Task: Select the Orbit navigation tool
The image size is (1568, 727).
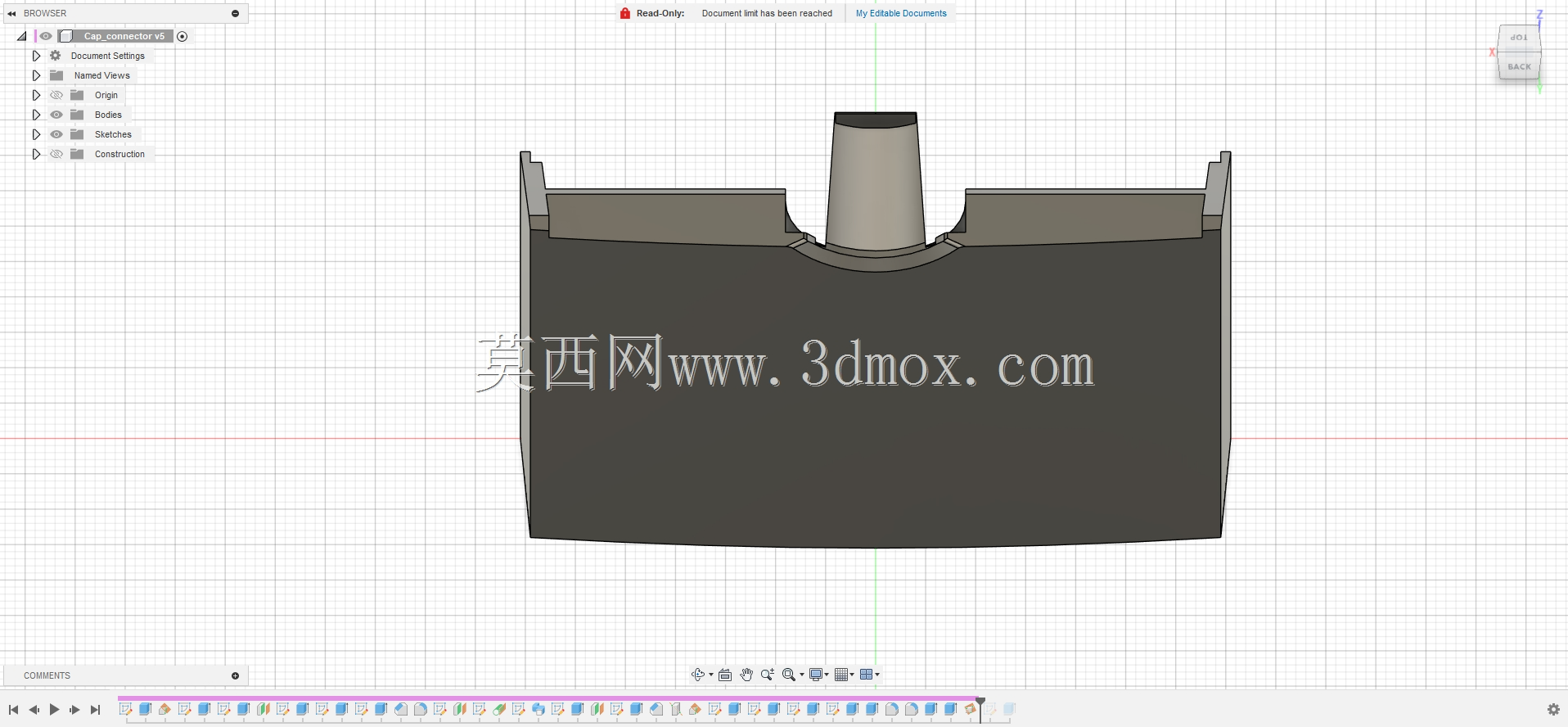Action: pos(697,675)
